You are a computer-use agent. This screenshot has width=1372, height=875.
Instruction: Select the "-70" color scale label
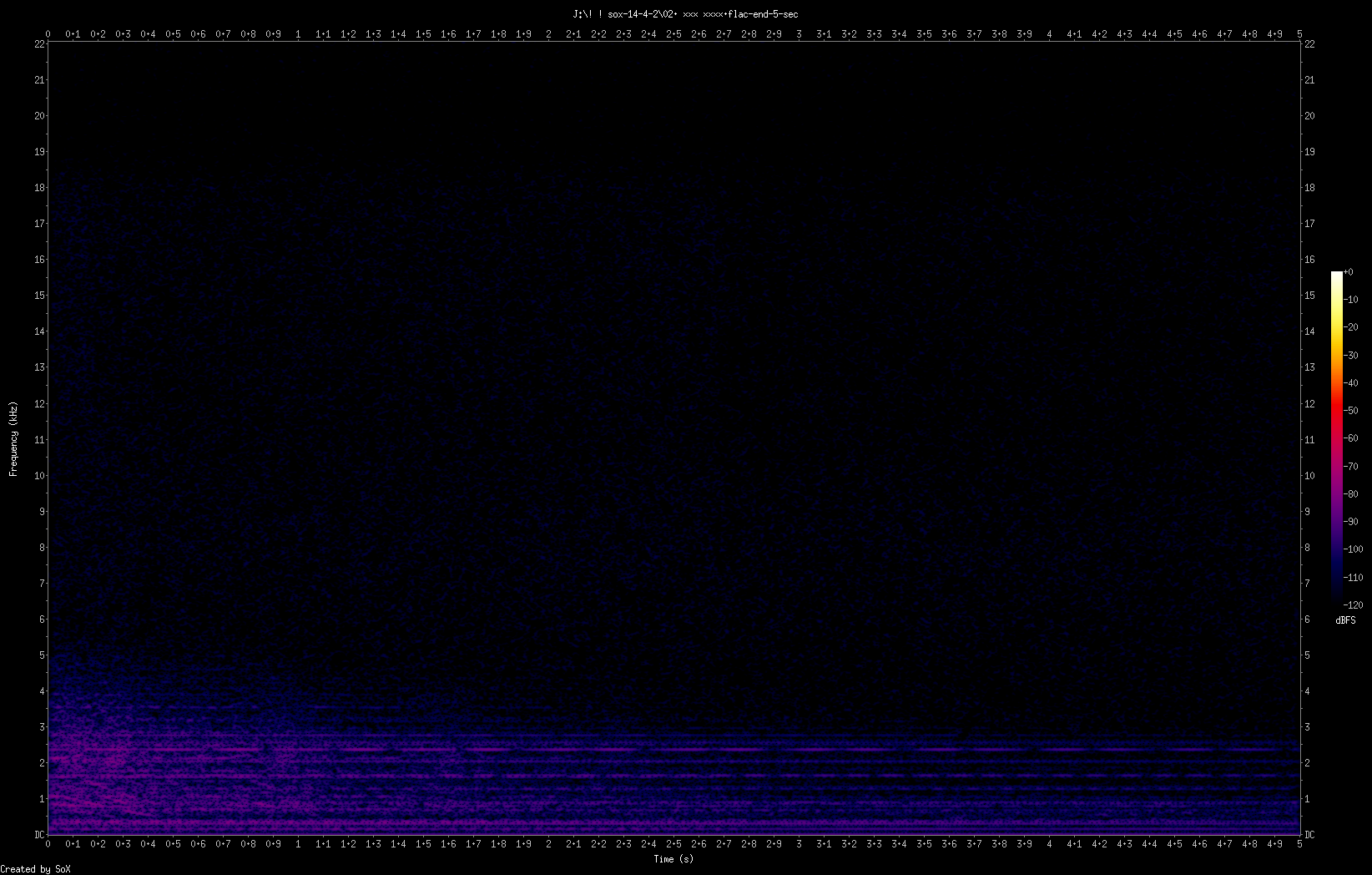coord(1351,467)
